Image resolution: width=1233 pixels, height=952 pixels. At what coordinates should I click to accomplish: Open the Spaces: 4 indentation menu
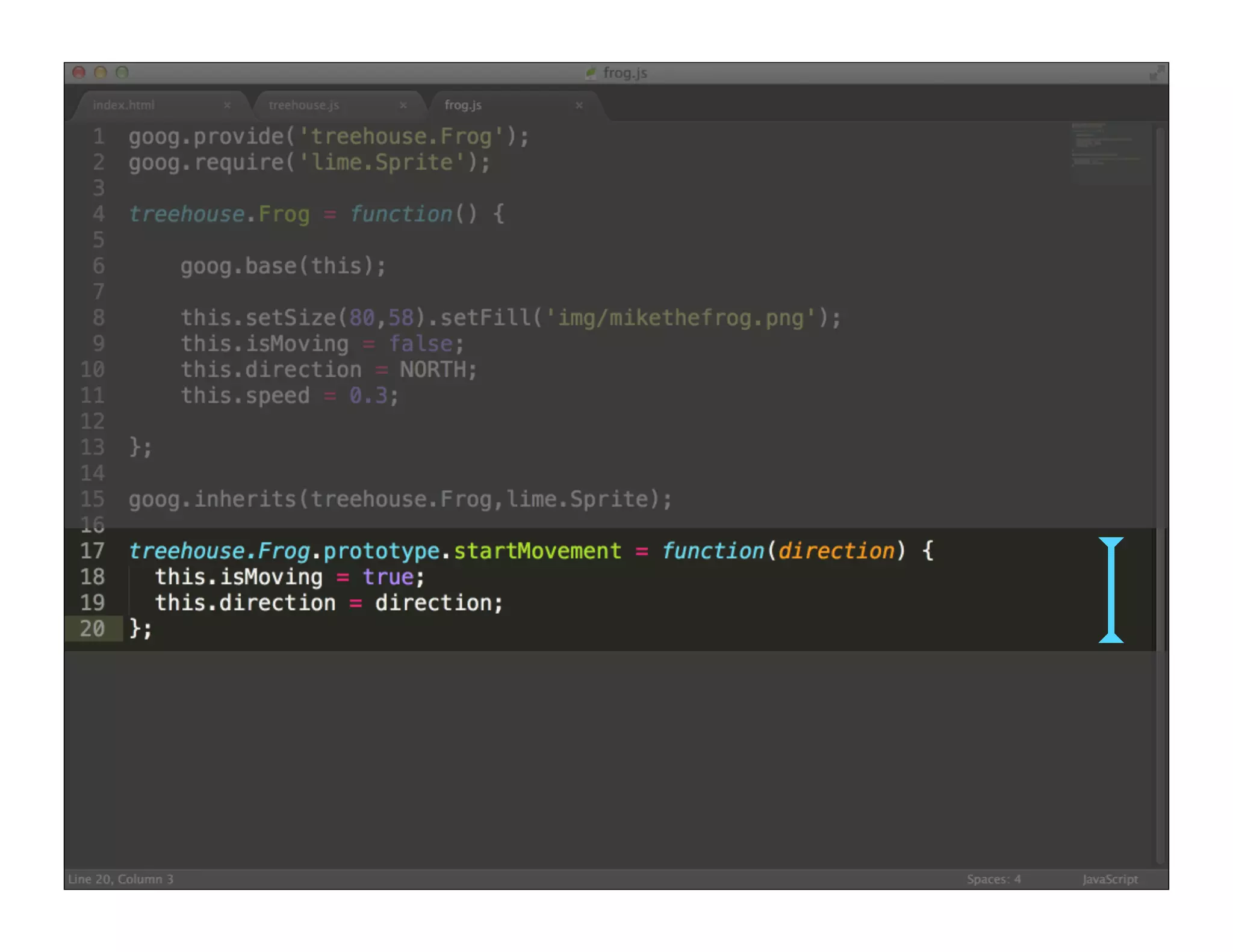pos(993,879)
